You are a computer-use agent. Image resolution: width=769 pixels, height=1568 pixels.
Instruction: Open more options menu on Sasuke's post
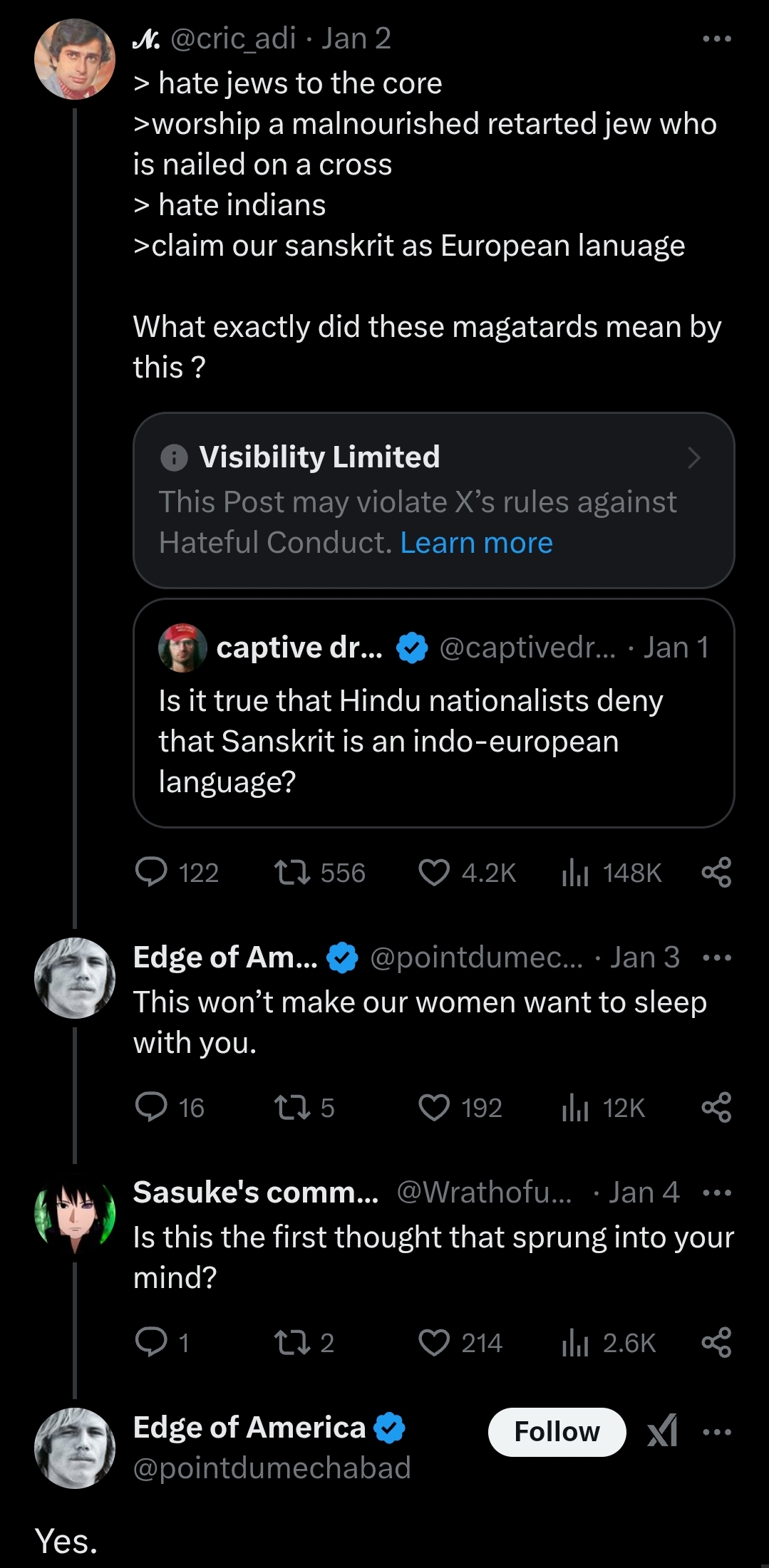coord(716,1191)
